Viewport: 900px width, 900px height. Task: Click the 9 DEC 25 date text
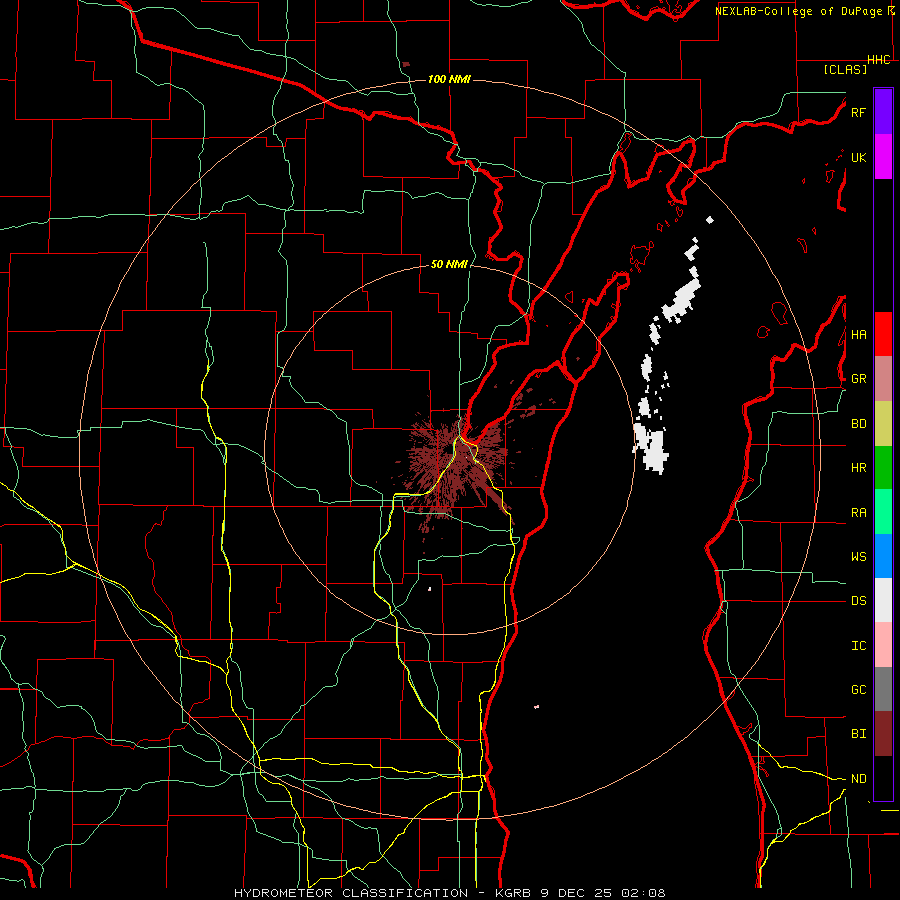[x=576, y=893]
